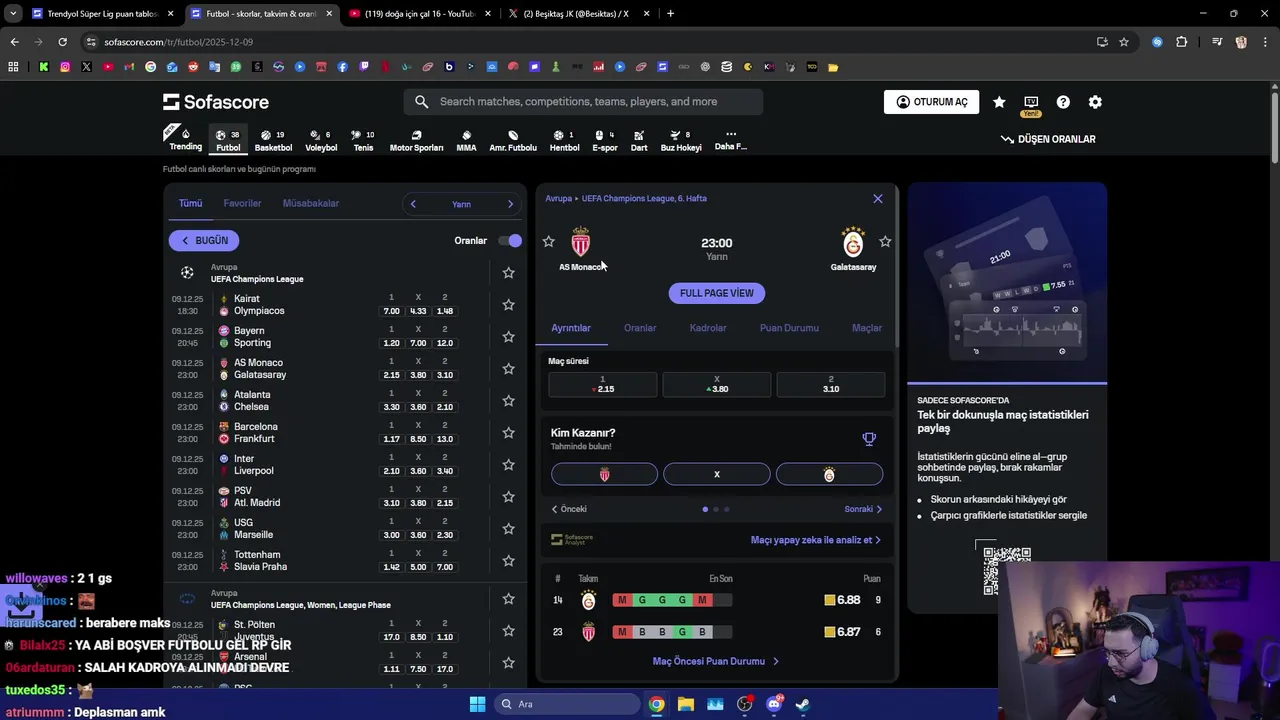The height and width of the screenshot is (720, 1280).
Task: Go to next day in date selector
Action: [510, 204]
